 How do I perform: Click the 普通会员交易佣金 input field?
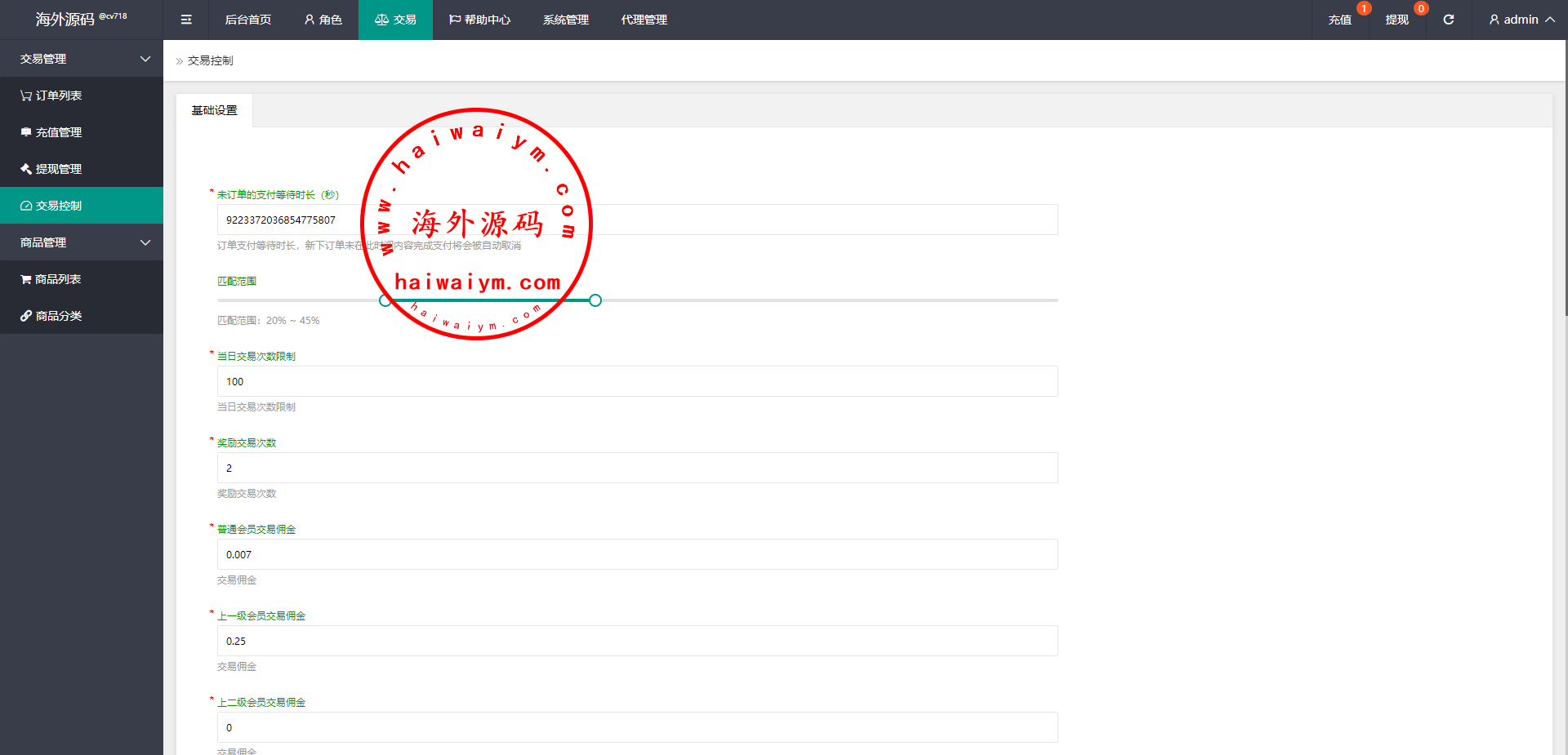pos(637,554)
